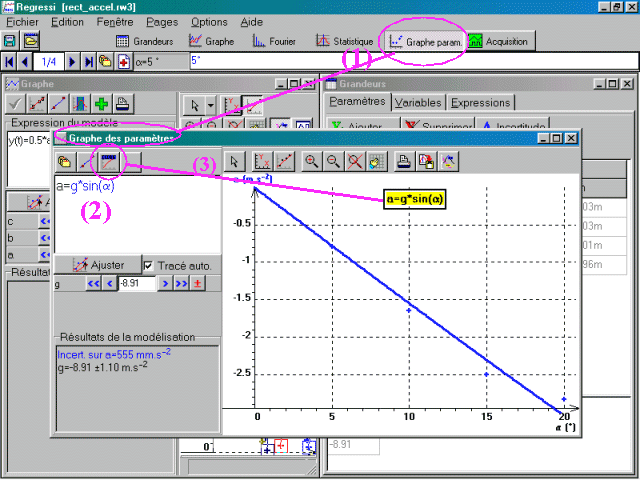Switch to the Variables tab
This screenshot has width=640, height=480.
(418, 102)
